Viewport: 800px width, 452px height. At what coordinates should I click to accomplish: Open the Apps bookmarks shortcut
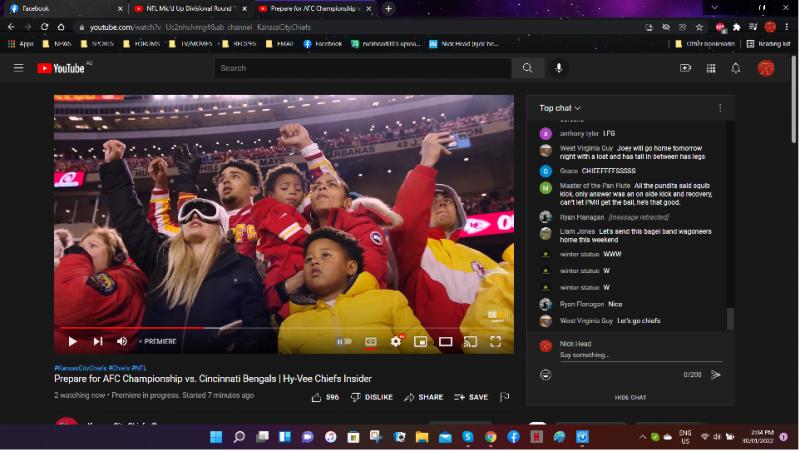(x=21, y=44)
